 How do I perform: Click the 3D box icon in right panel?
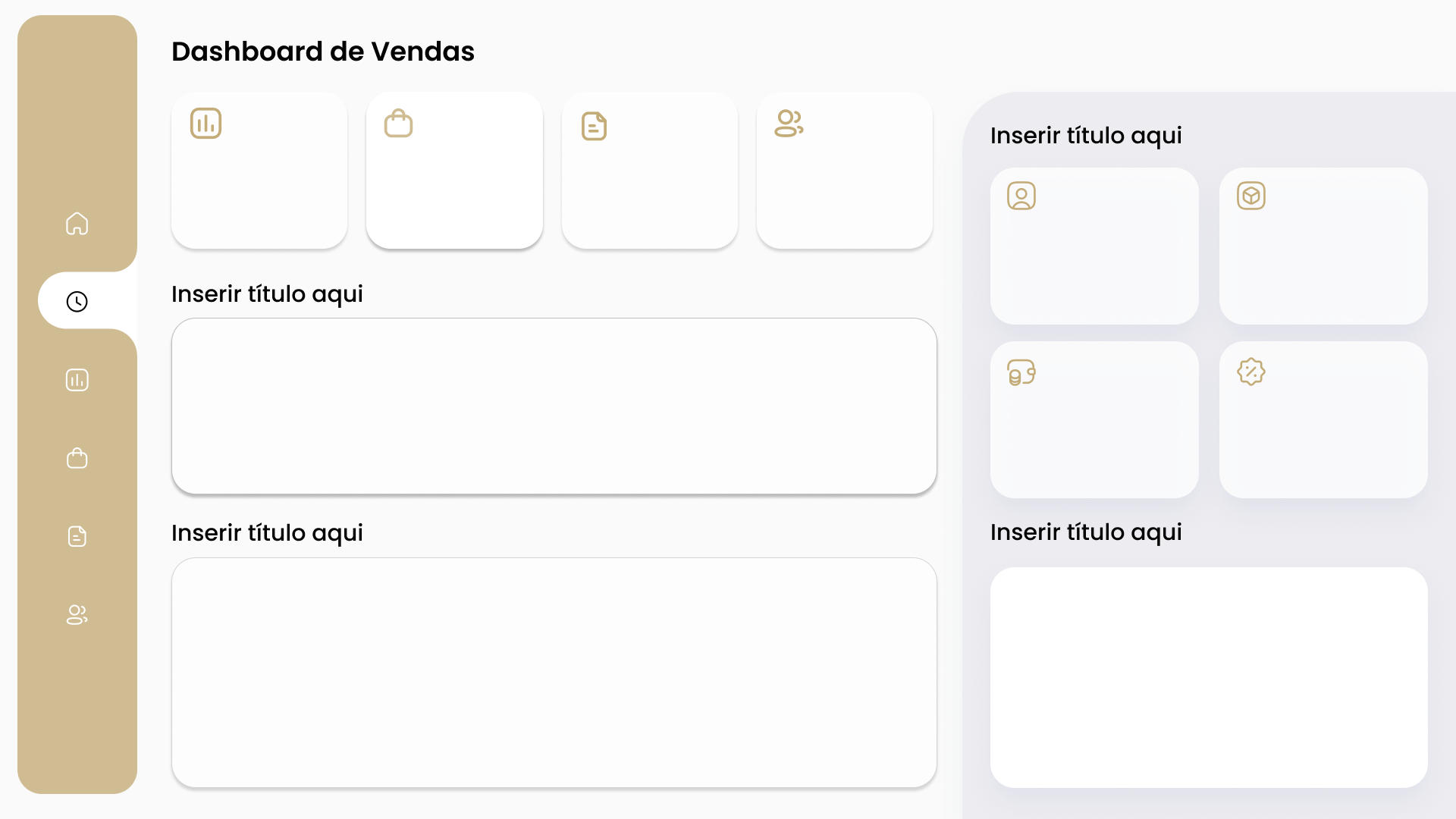click(1251, 196)
